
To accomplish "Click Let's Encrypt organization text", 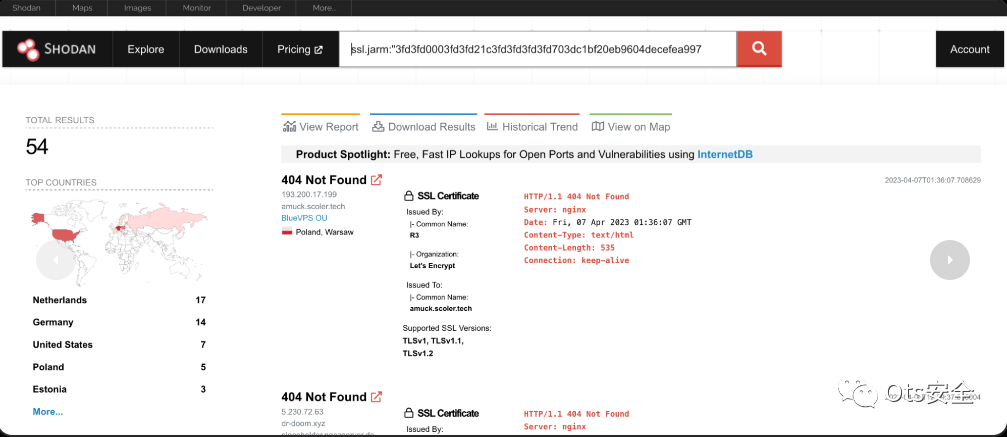I will click(x=432, y=265).
